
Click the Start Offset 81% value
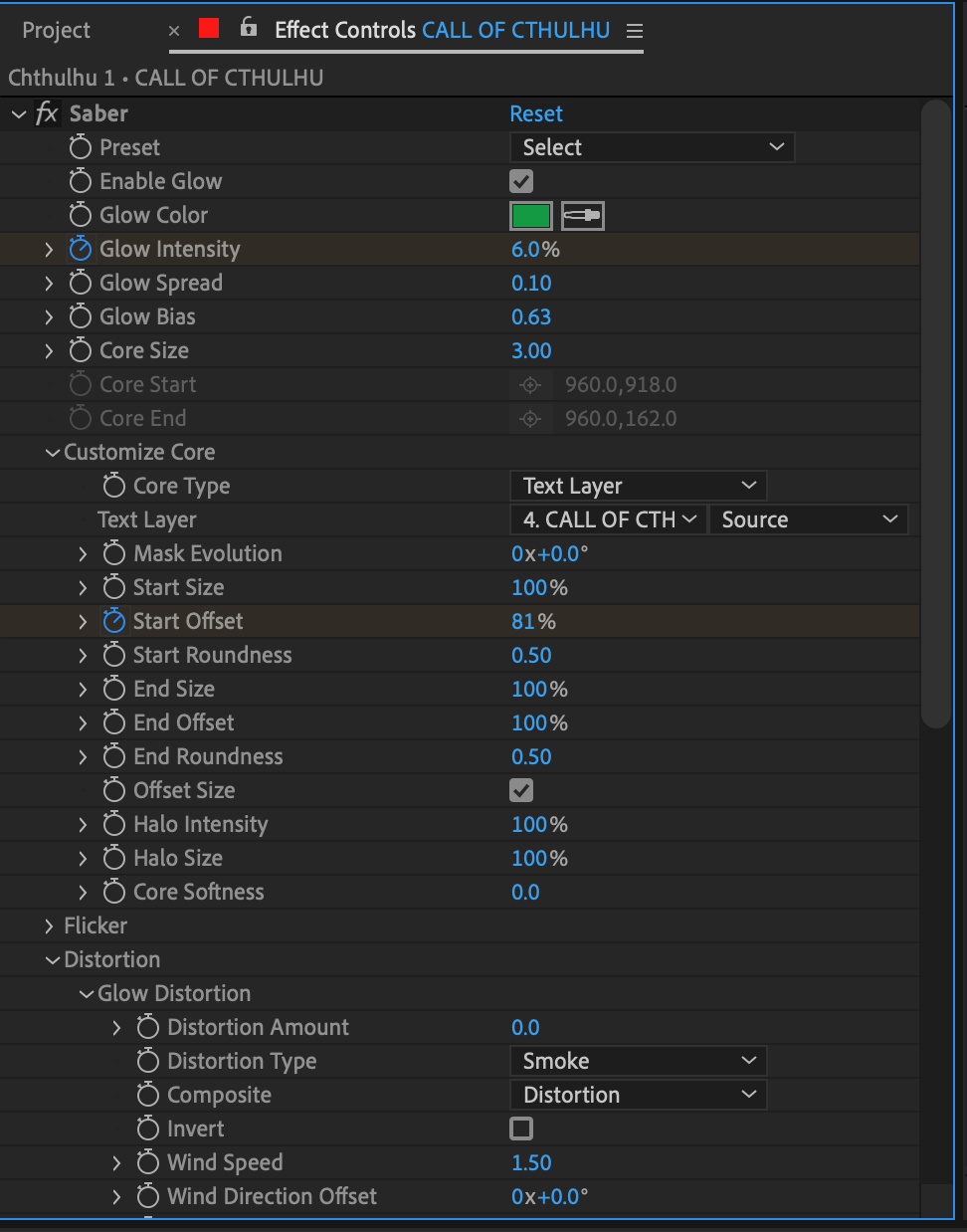click(x=533, y=621)
